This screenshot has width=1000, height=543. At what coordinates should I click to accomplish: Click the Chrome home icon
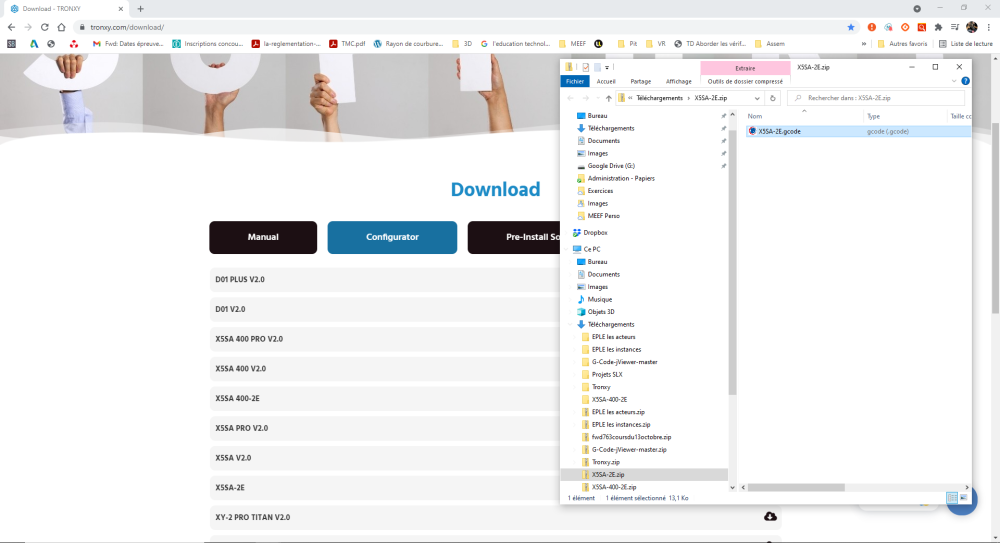pyautogui.click(x=61, y=27)
